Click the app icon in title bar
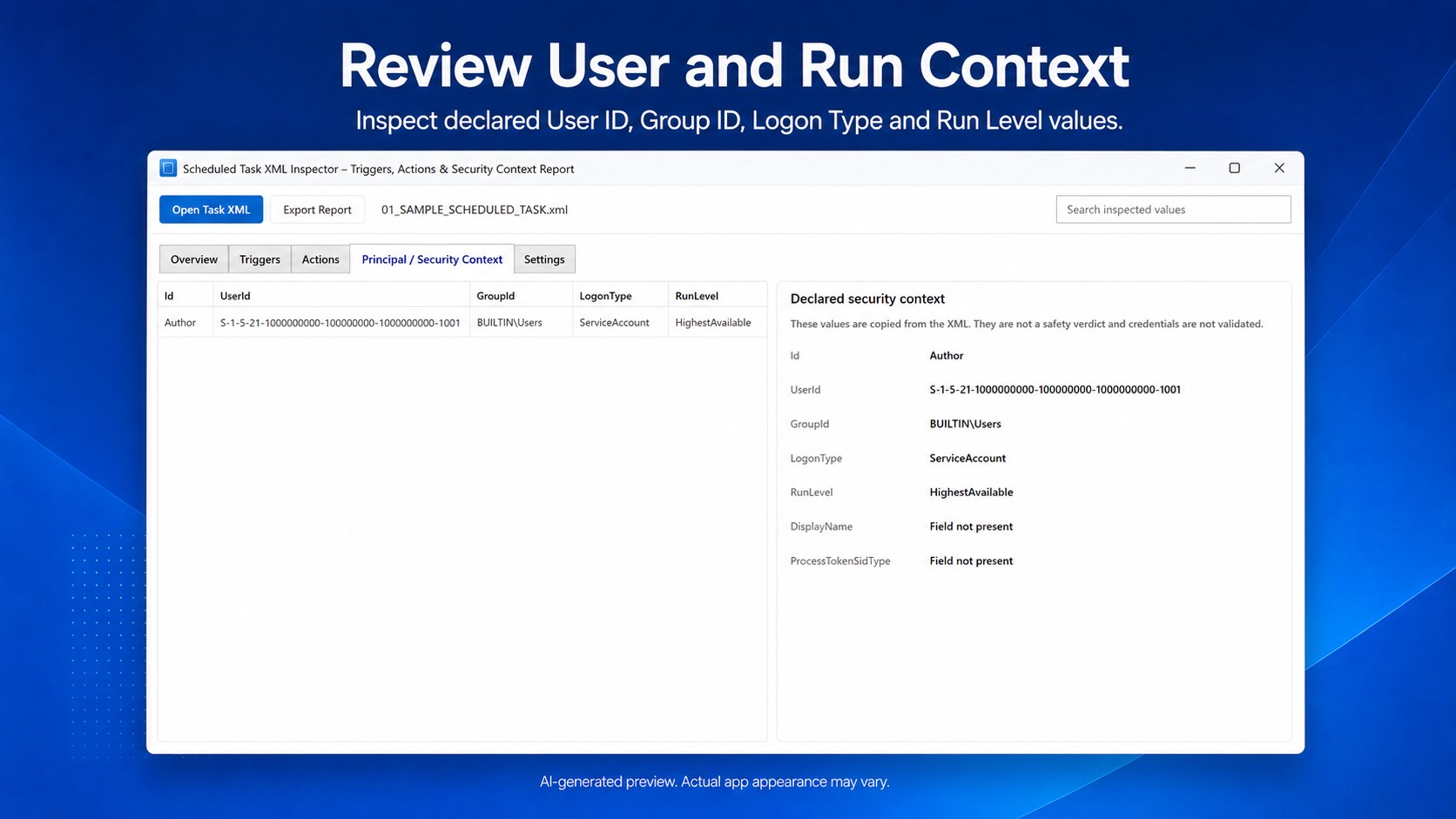This screenshot has height=819, width=1456. pyautogui.click(x=168, y=168)
